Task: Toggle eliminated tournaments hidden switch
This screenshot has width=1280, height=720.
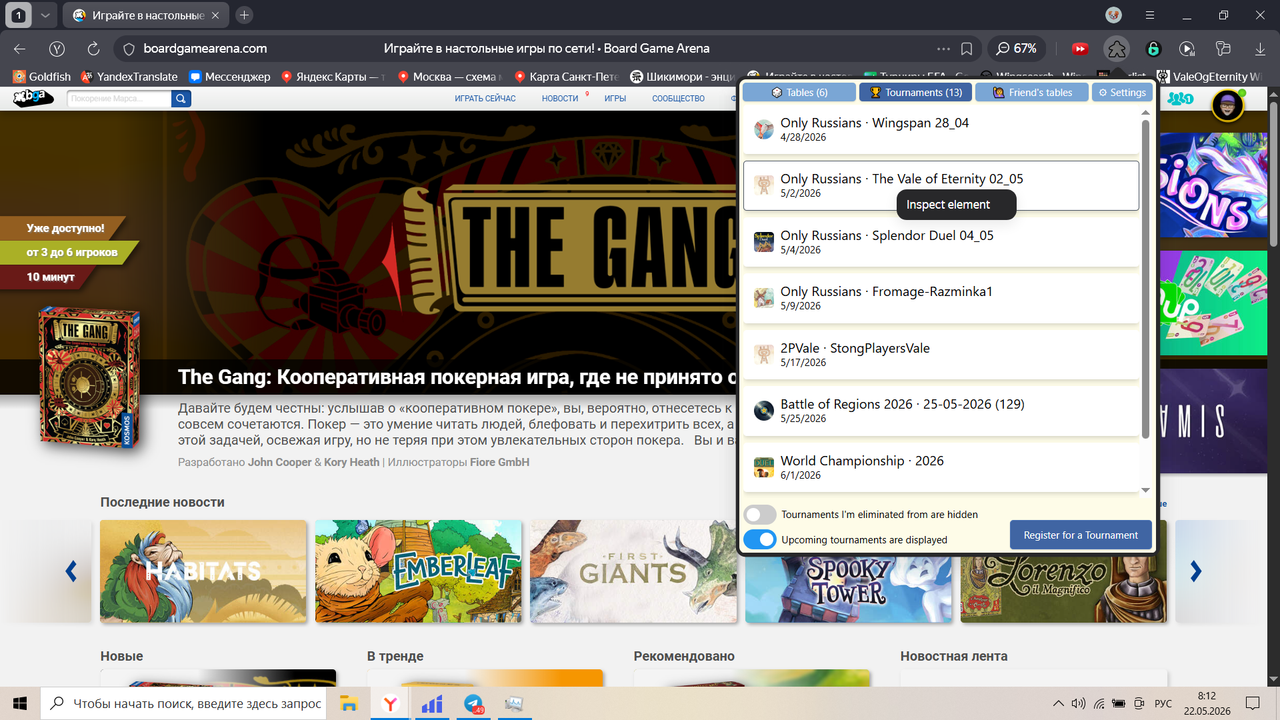Action: click(x=760, y=514)
